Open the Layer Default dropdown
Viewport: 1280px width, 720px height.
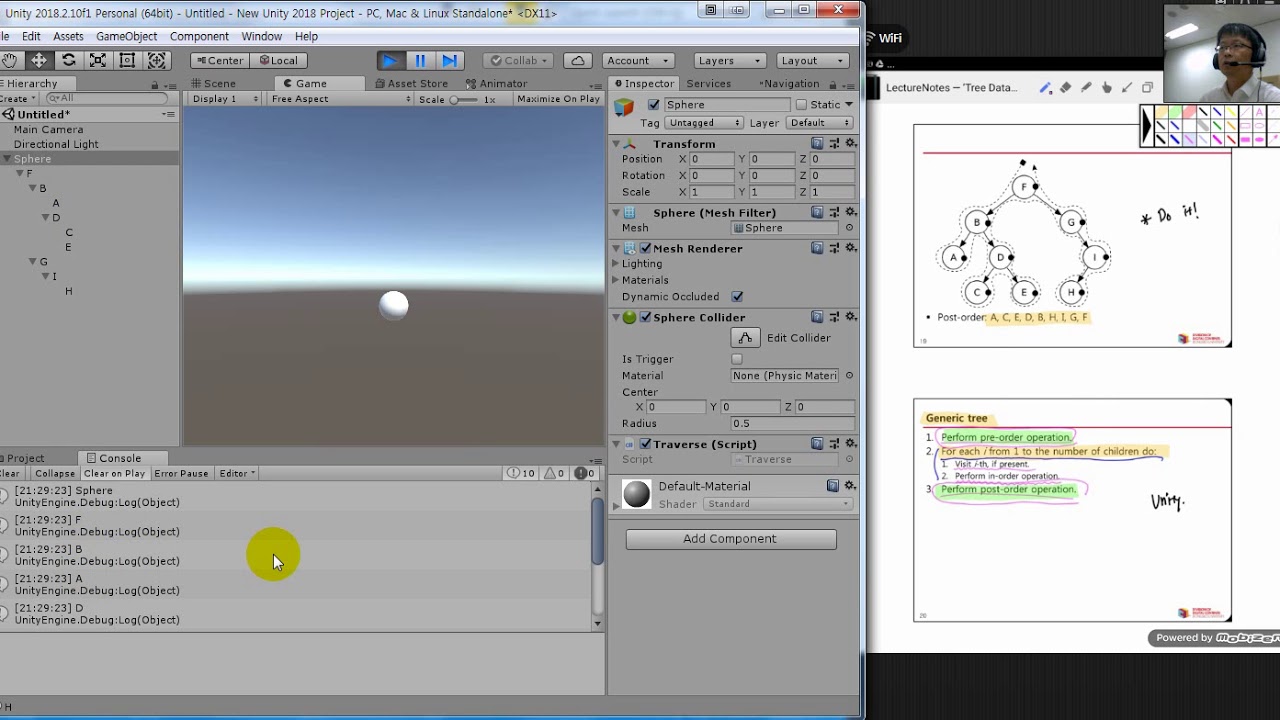[819, 123]
